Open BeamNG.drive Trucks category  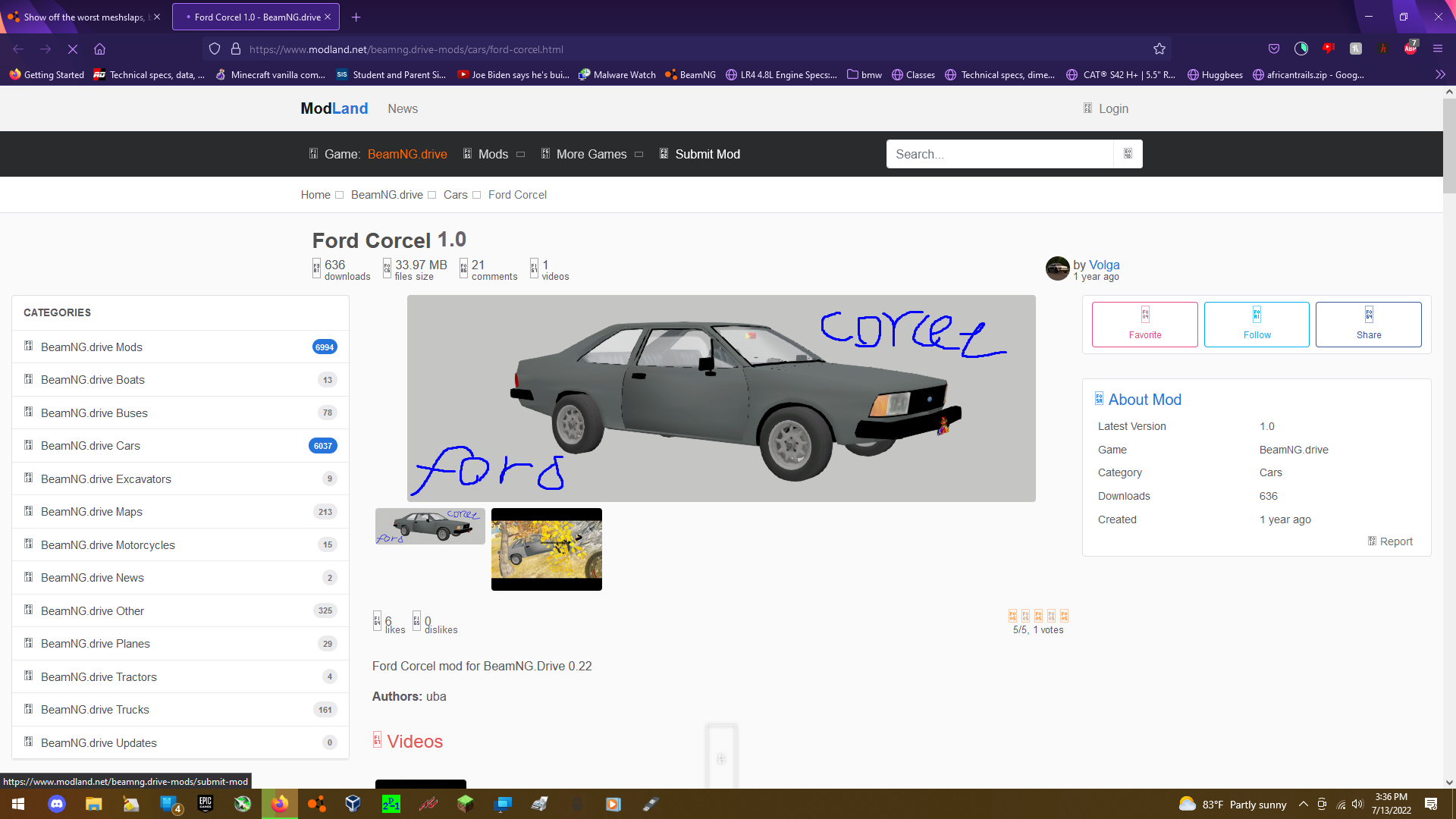(x=180, y=710)
